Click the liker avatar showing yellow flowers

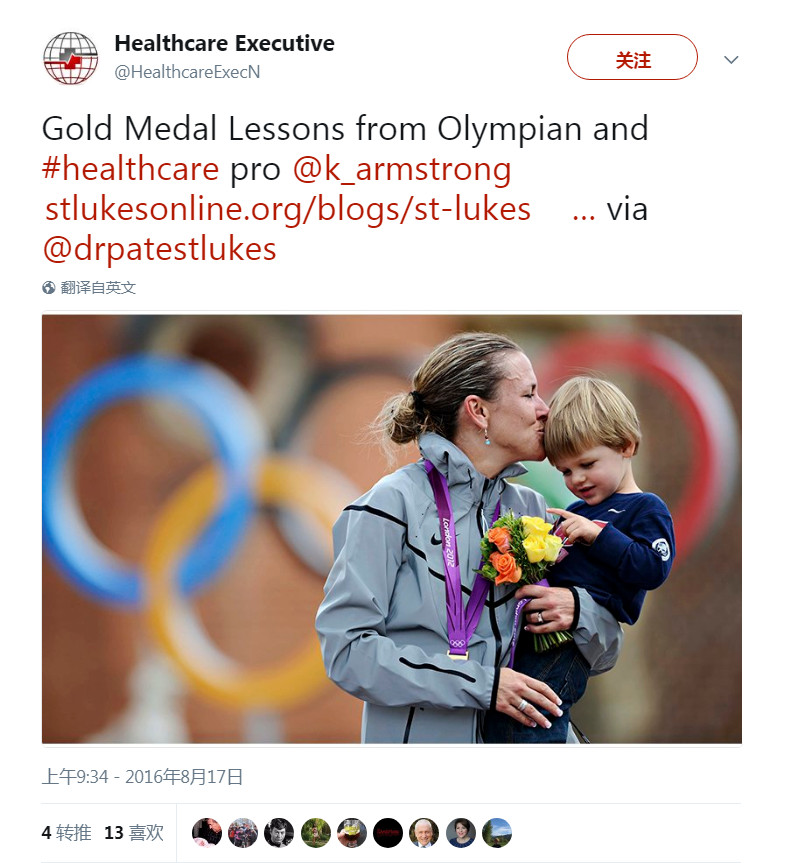352,832
